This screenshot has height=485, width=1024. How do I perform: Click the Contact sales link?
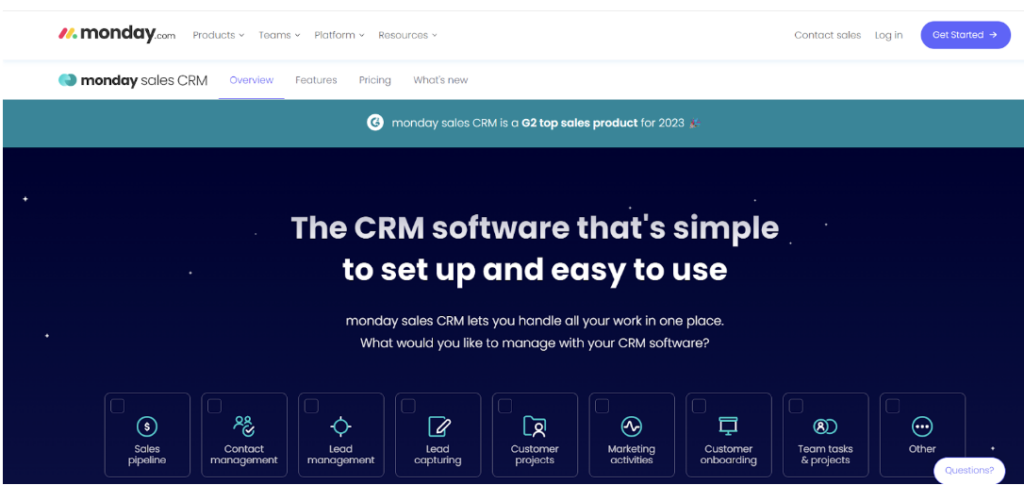(x=827, y=35)
